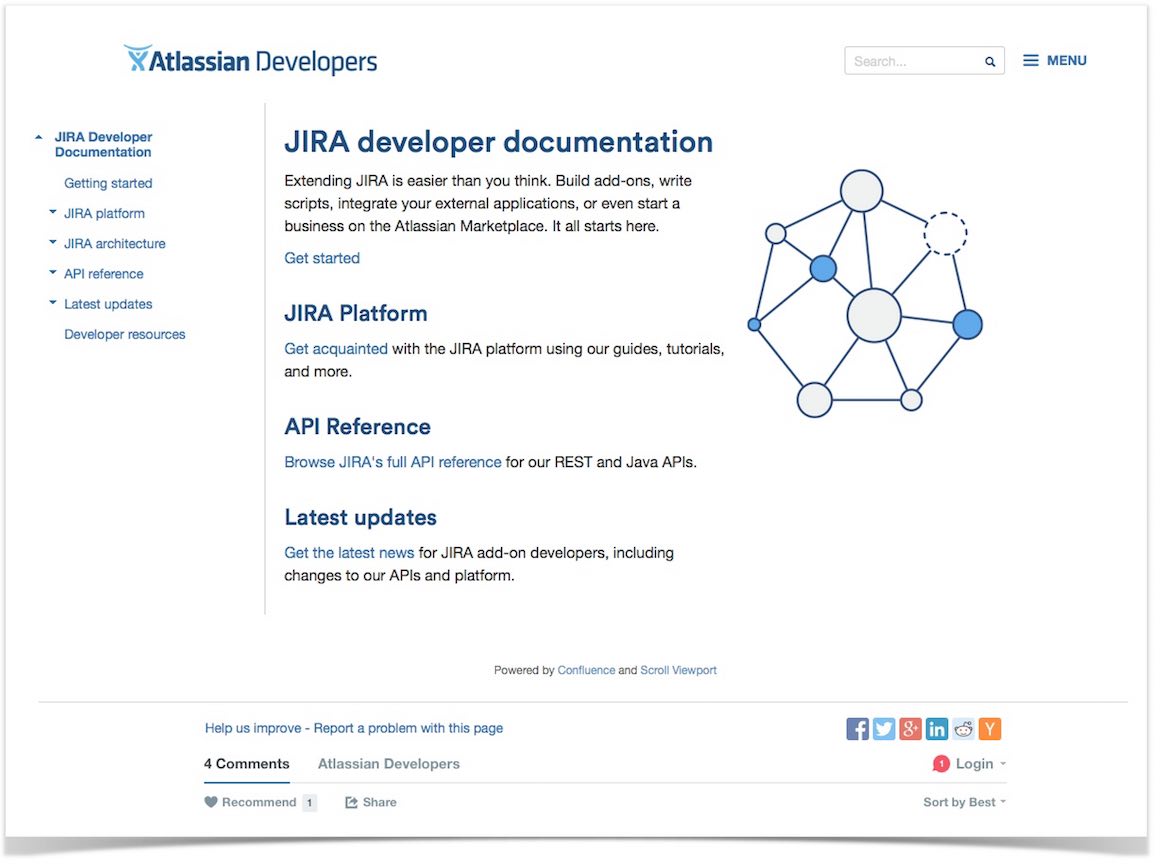Switch to the 4 Comments tab
Image resolution: width=1160 pixels, height=864 pixels.
click(246, 763)
